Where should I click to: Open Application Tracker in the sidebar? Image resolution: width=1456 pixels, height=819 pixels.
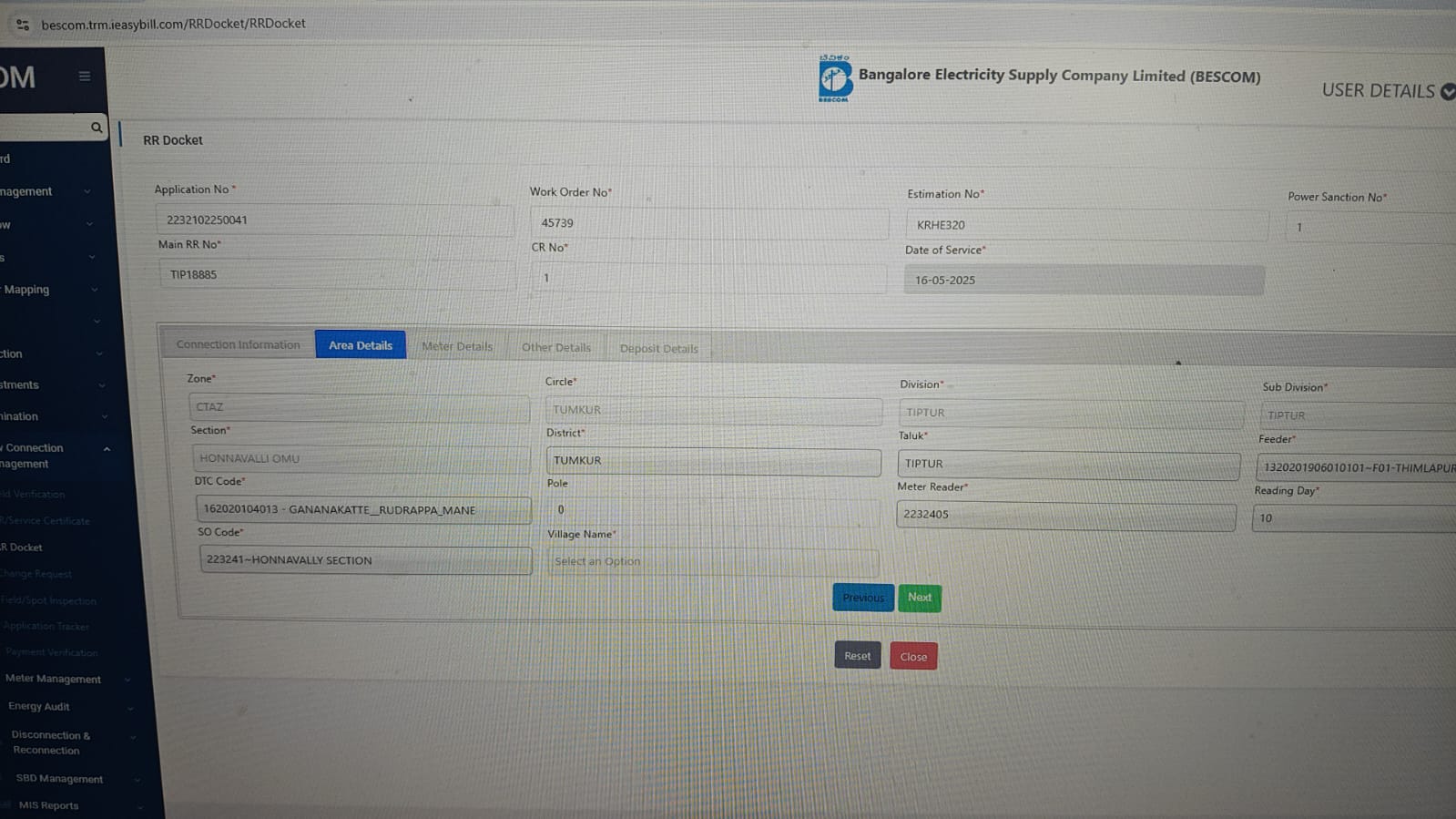[46, 627]
